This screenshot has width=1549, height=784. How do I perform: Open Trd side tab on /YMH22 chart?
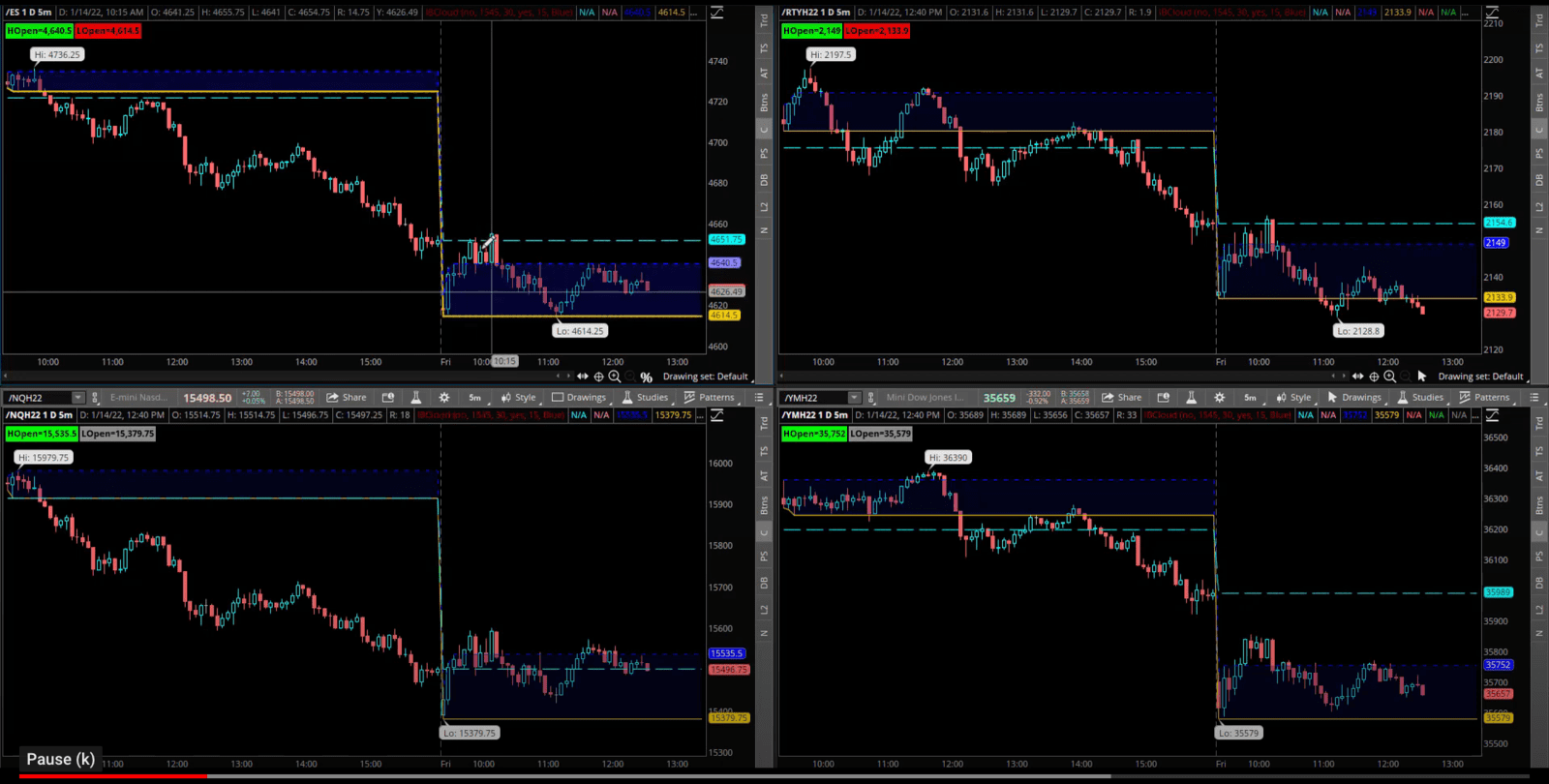[1539, 422]
